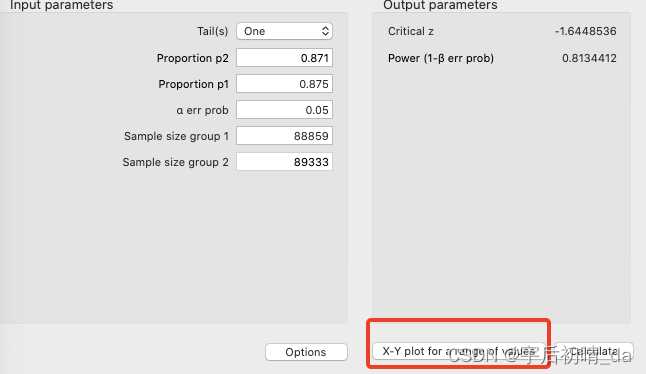Click the Output parameters heading
This screenshot has height=374, width=646.
tap(440, 5)
